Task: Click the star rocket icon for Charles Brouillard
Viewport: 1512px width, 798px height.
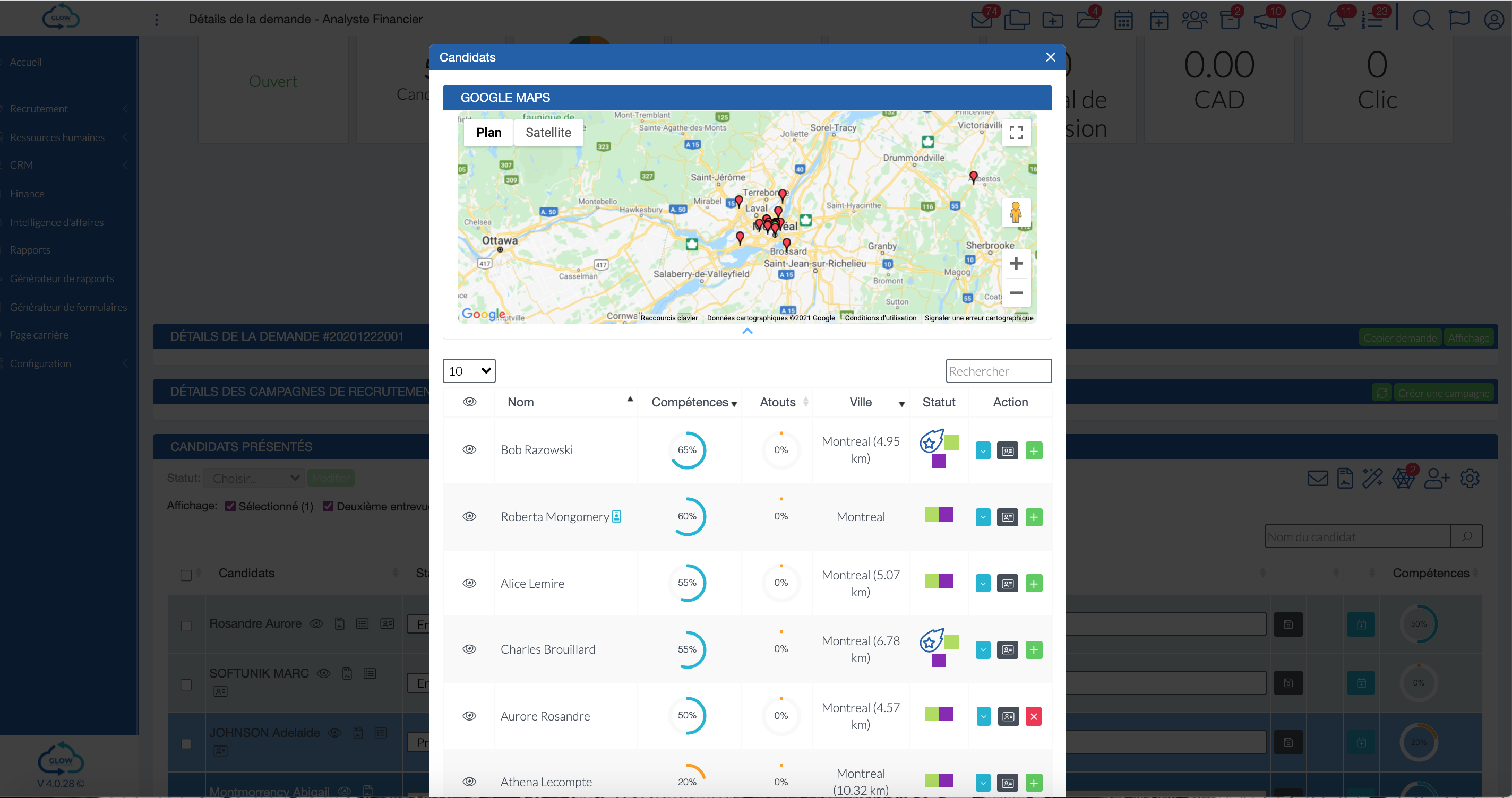Action: (x=931, y=641)
